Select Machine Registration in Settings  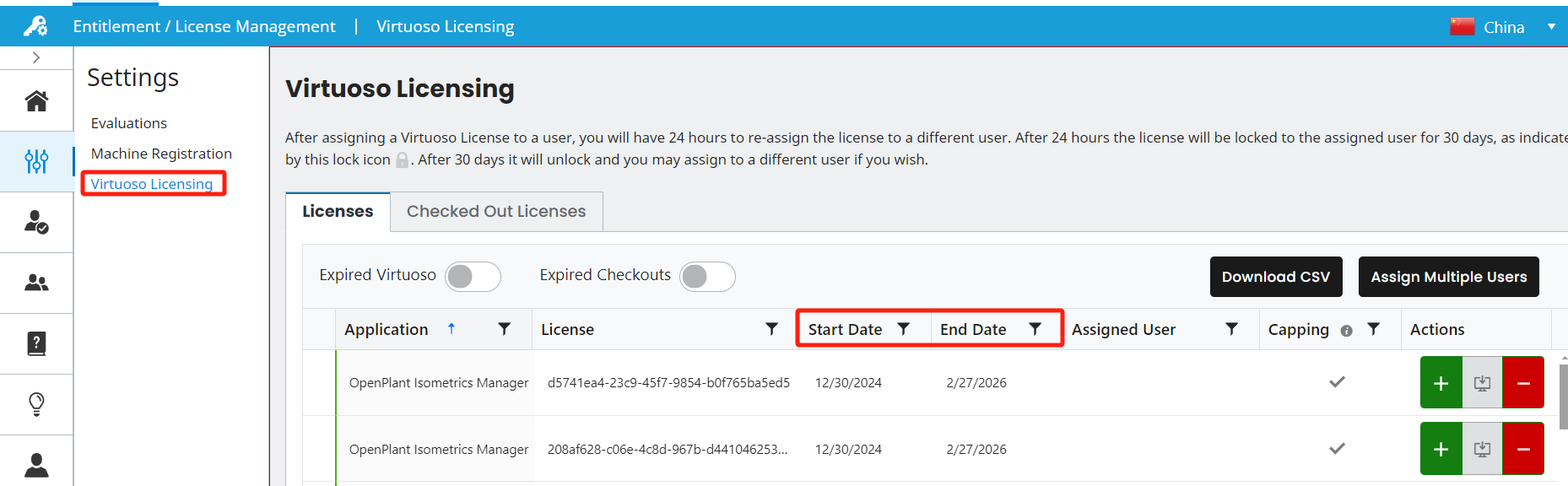click(x=161, y=154)
